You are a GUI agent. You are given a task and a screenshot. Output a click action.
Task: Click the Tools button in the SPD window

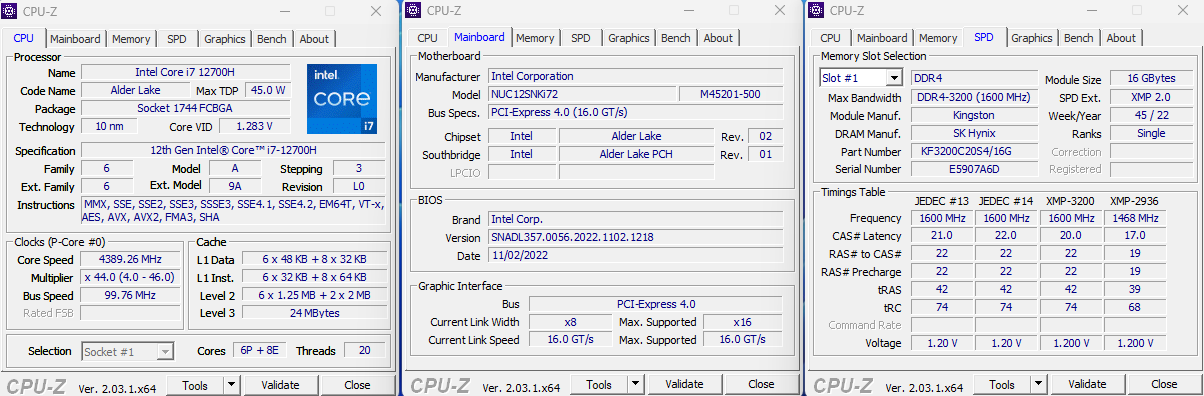click(1002, 384)
